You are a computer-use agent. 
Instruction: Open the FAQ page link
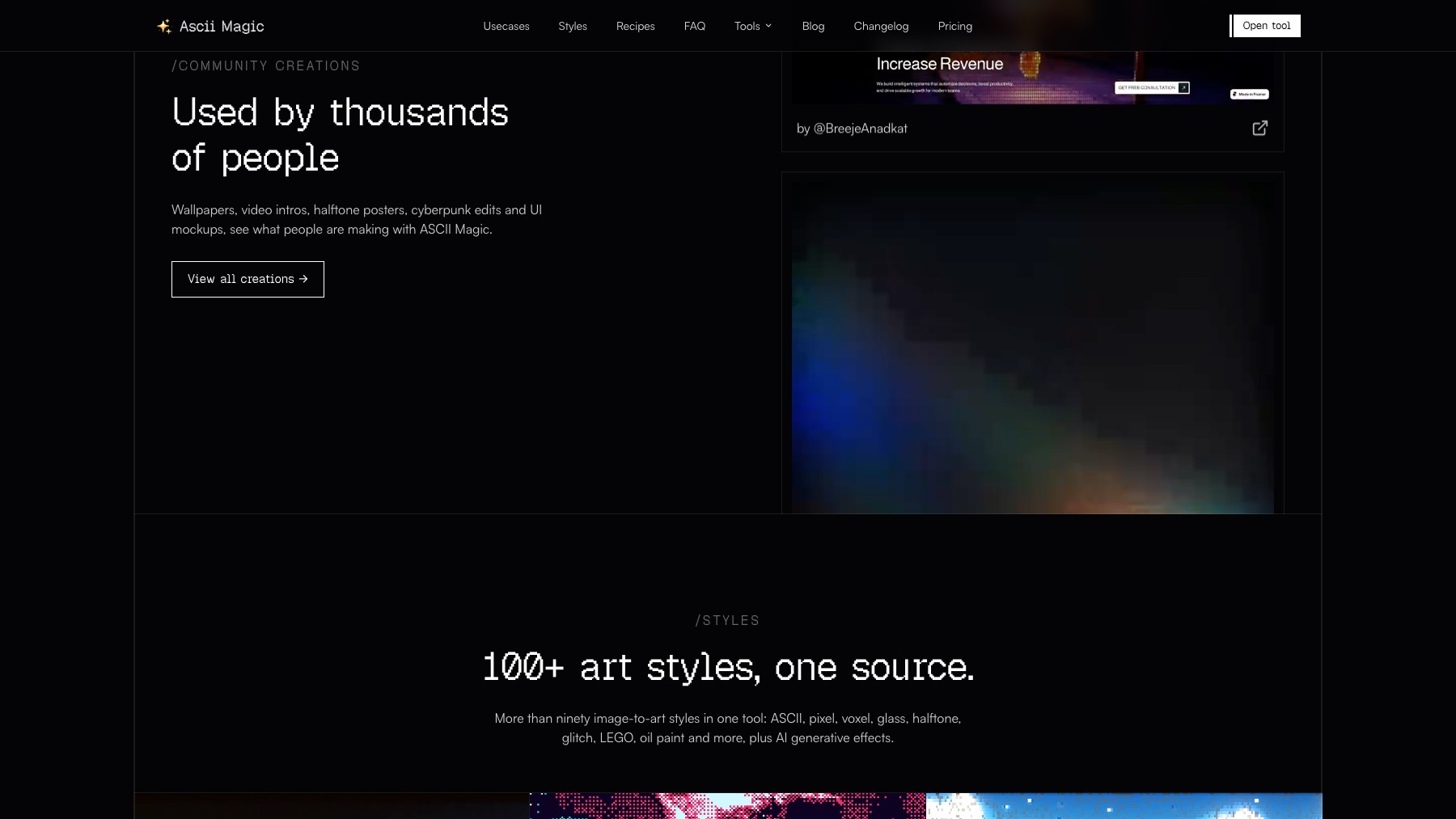coord(695,26)
